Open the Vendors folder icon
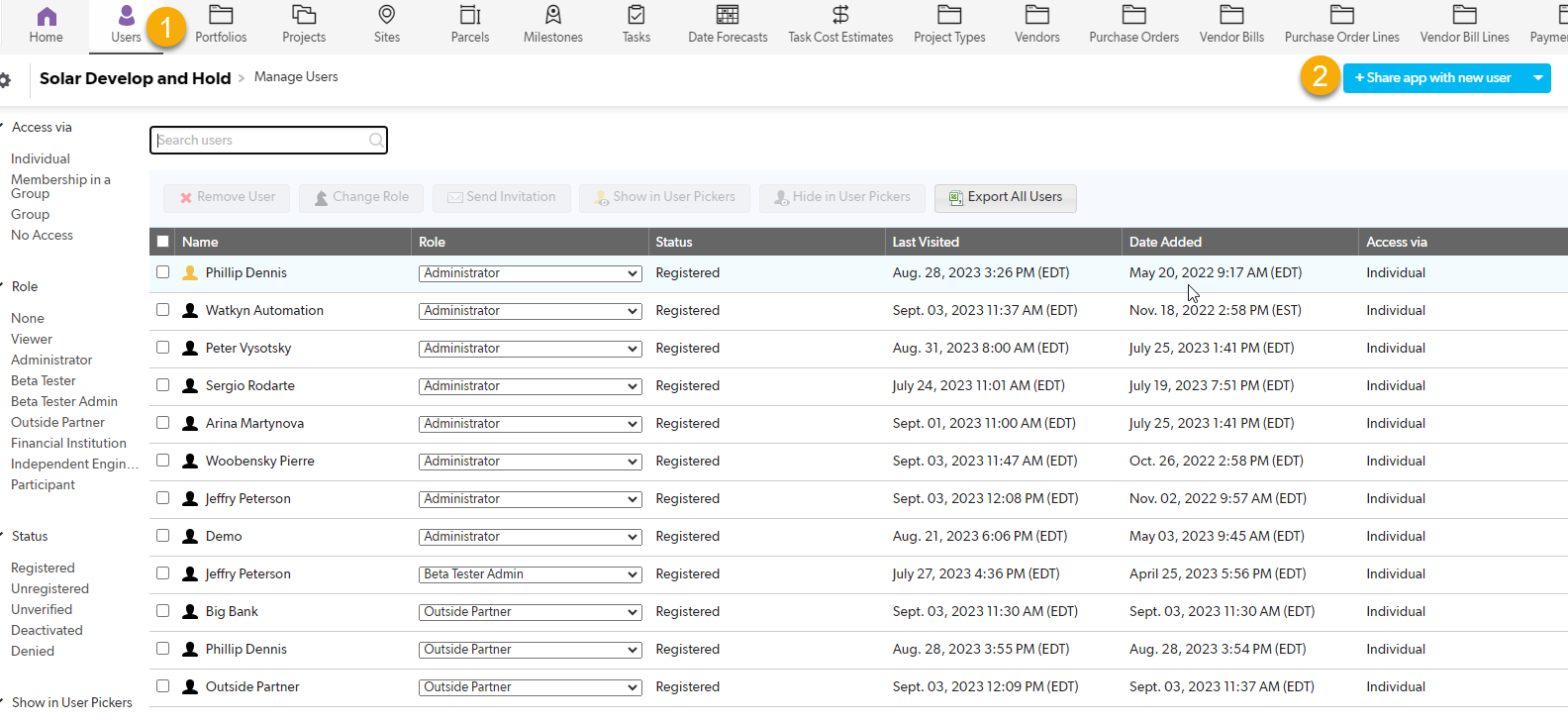Image resolution: width=1568 pixels, height=725 pixels. click(1037, 15)
